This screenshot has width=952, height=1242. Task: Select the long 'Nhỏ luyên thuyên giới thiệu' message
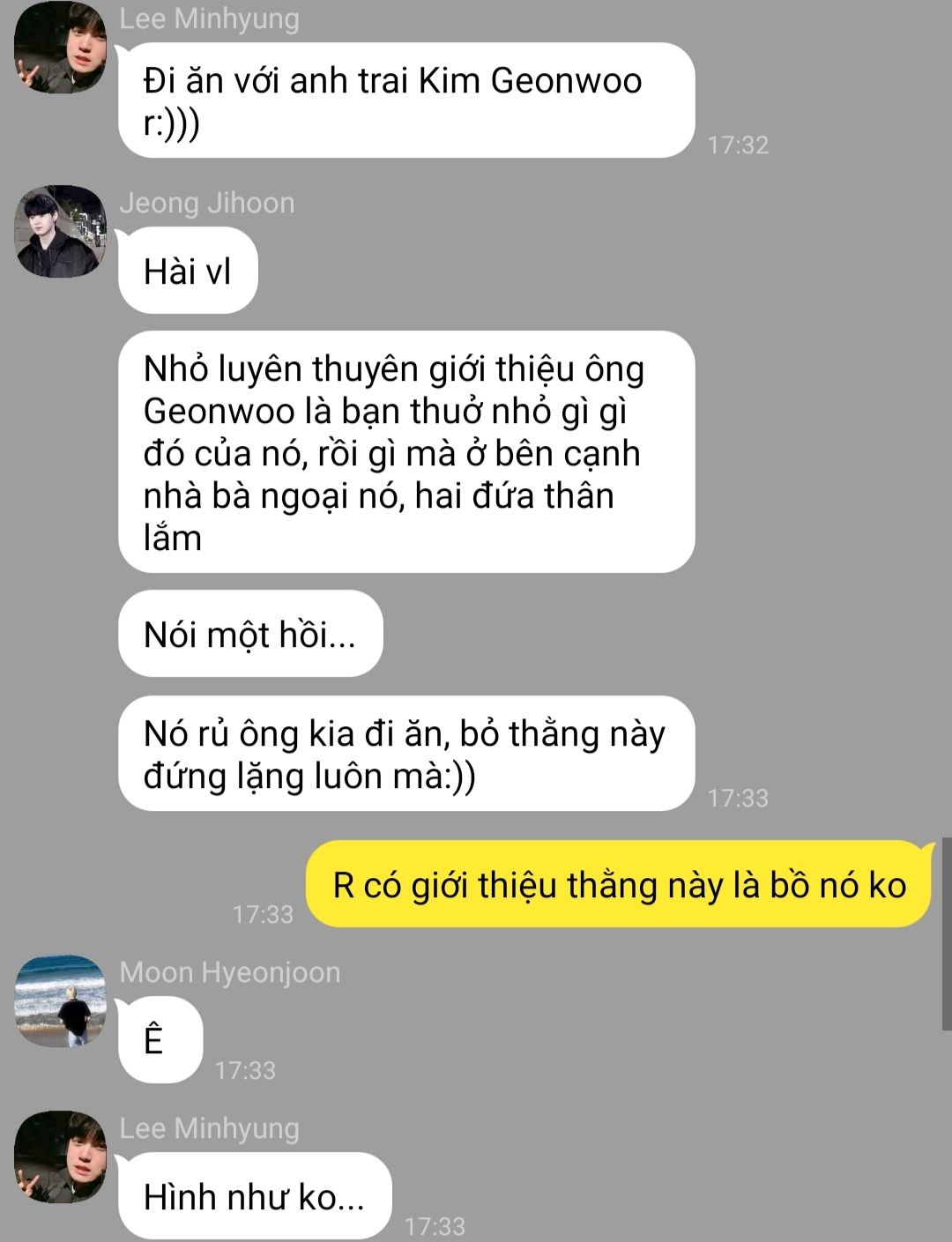pyautogui.click(x=406, y=452)
